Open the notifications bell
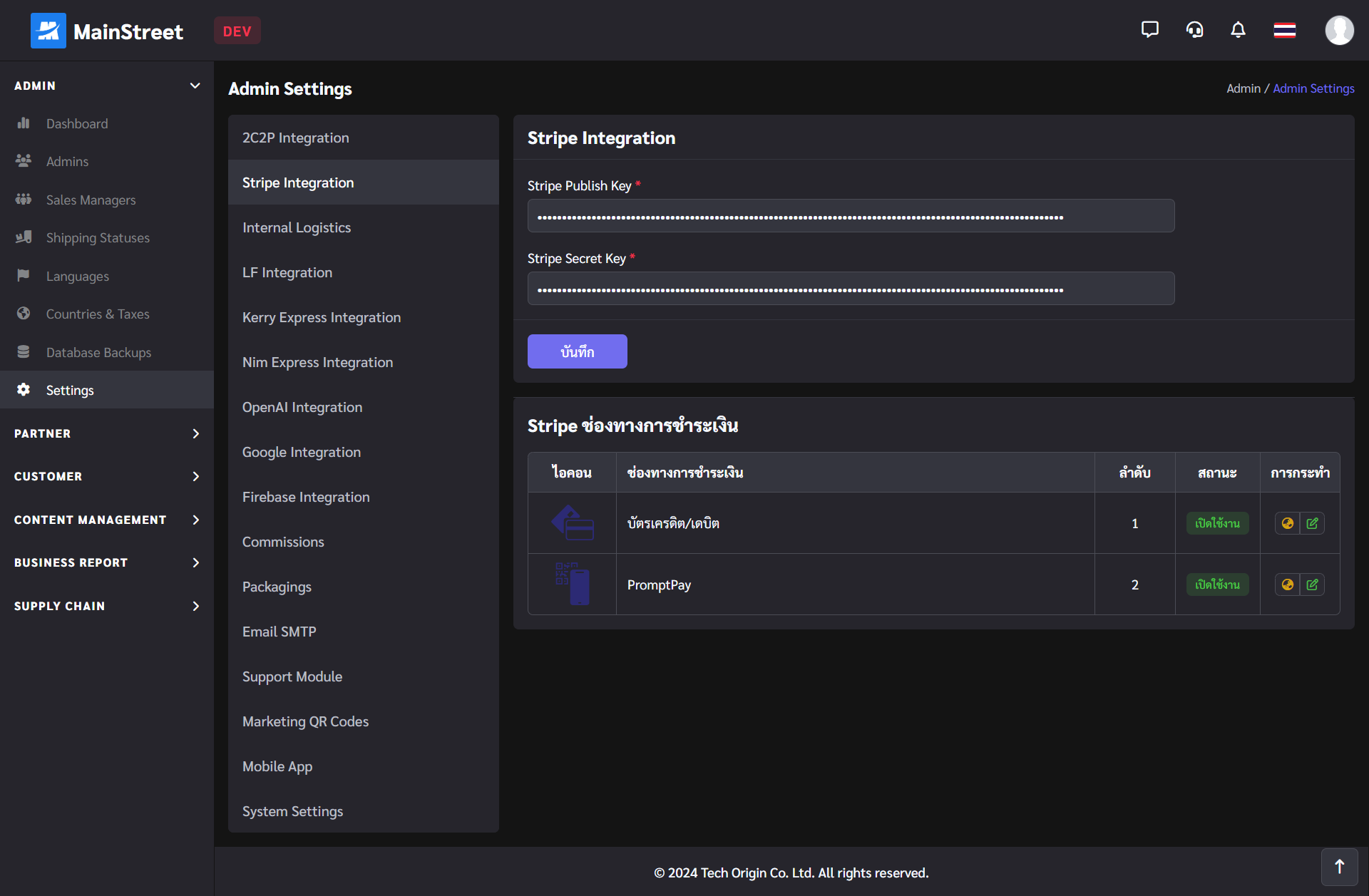 1239,30
